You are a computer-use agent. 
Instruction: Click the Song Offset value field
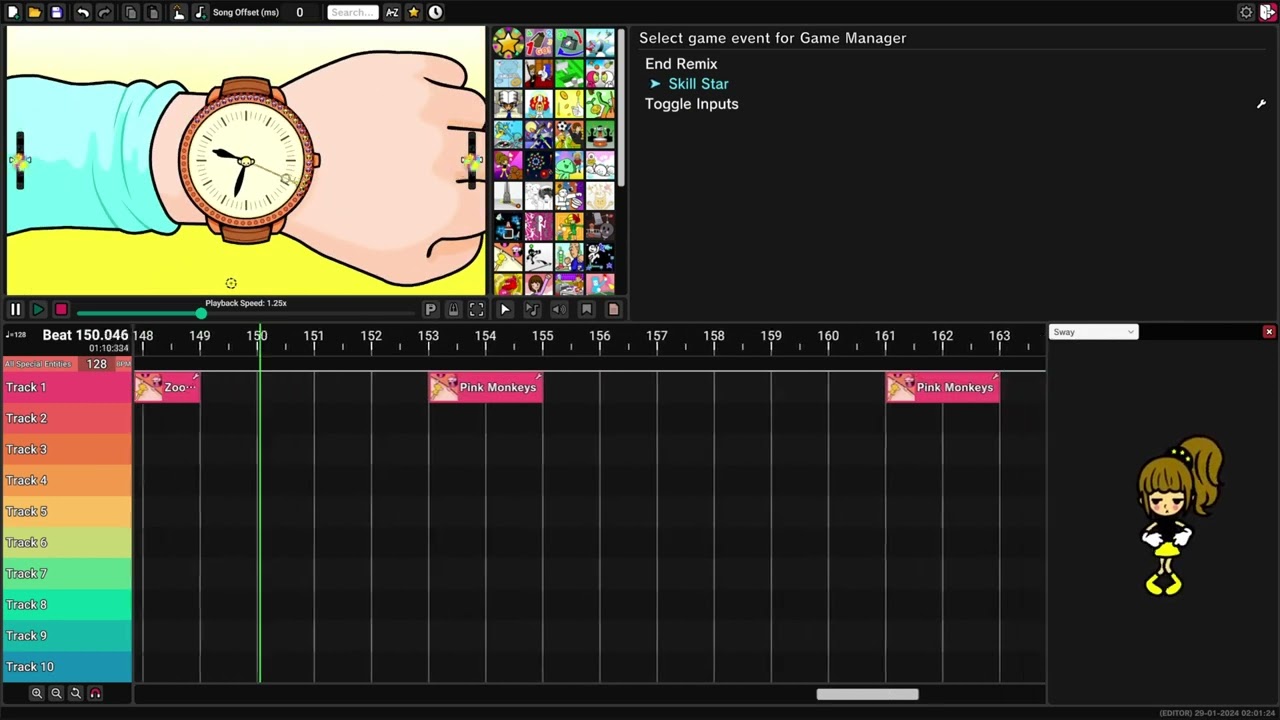(299, 12)
